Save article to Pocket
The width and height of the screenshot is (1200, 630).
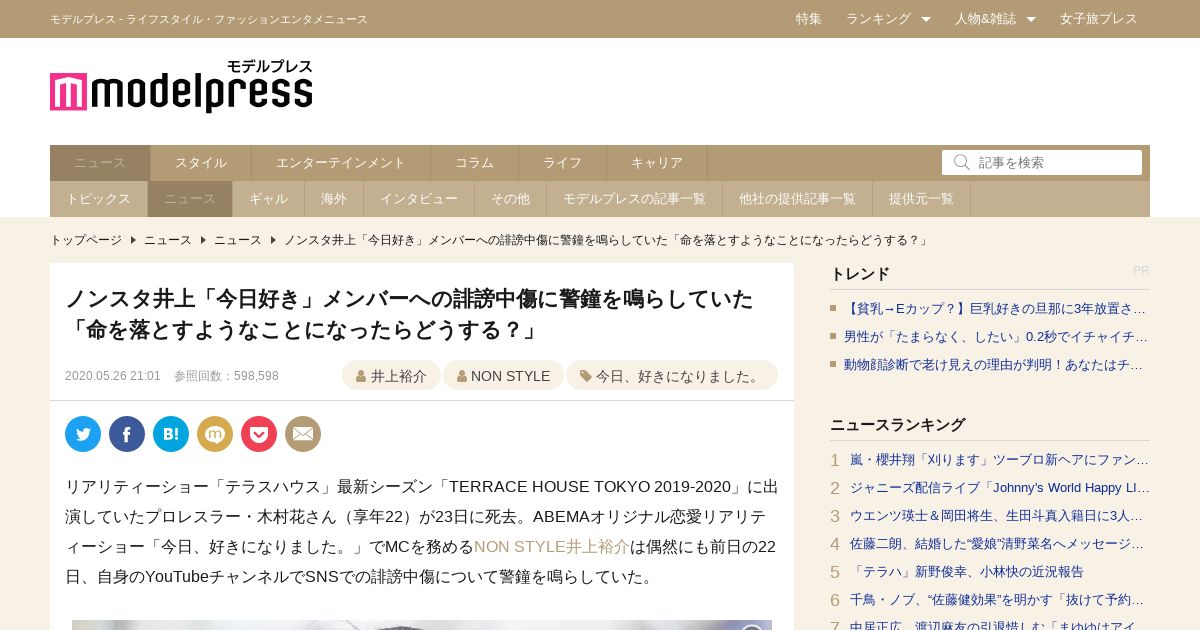(259, 434)
